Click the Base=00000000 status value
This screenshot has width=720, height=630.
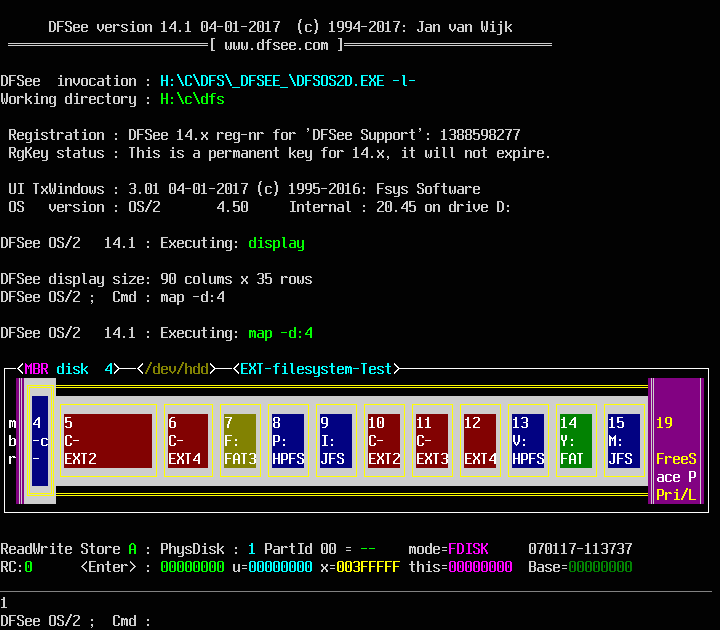coord(580,567)
